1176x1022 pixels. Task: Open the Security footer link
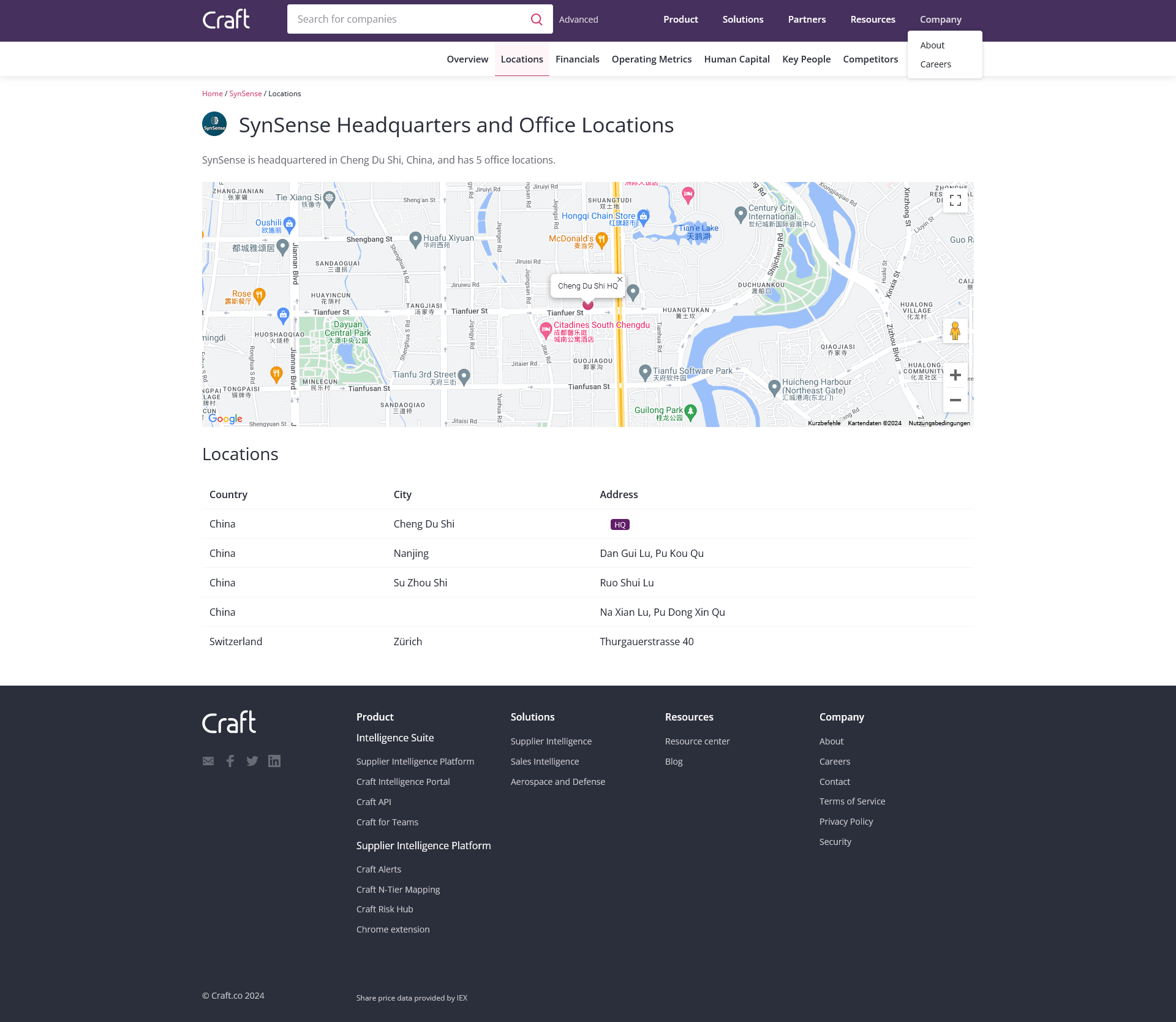835,842
